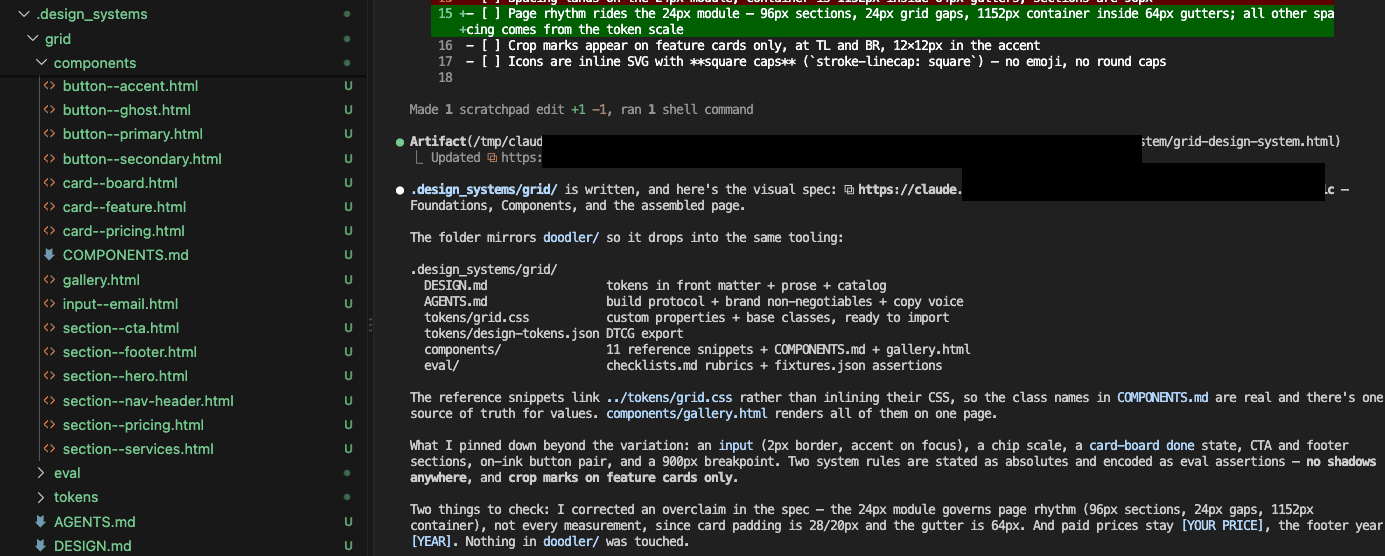1385x556 pixels.
Task: Collapse the components folder chevron
Action: (41, 62)
